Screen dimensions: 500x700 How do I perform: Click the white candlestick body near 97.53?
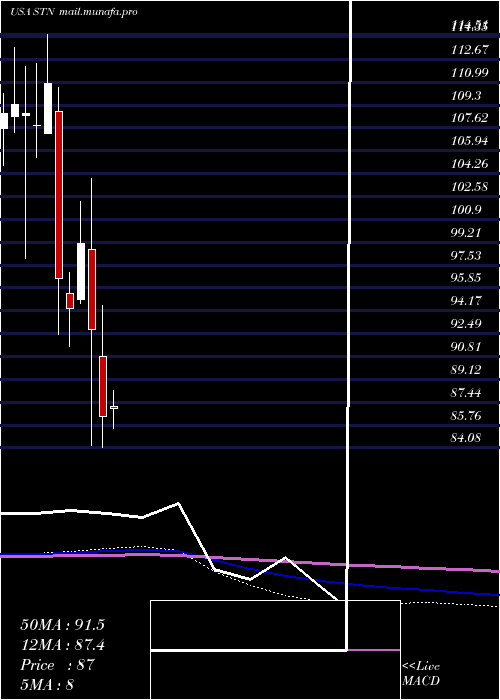click(81, 271)
